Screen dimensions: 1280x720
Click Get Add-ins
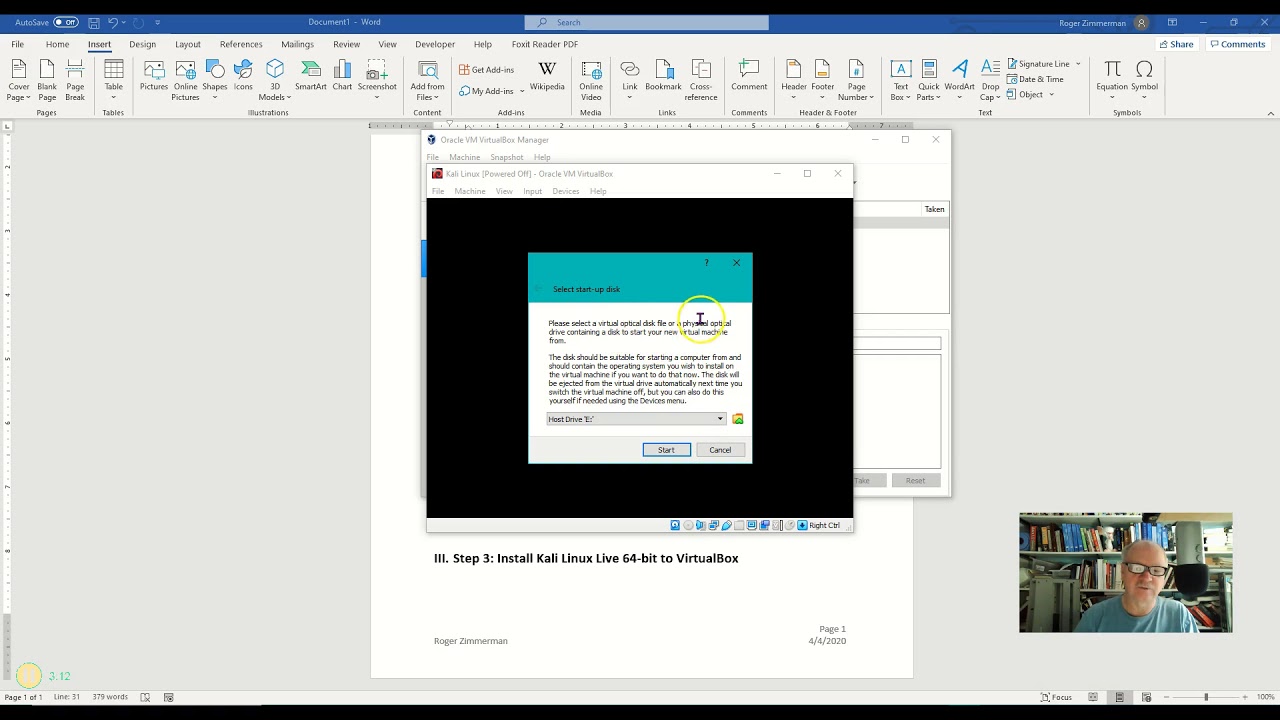tap(487, 70)
